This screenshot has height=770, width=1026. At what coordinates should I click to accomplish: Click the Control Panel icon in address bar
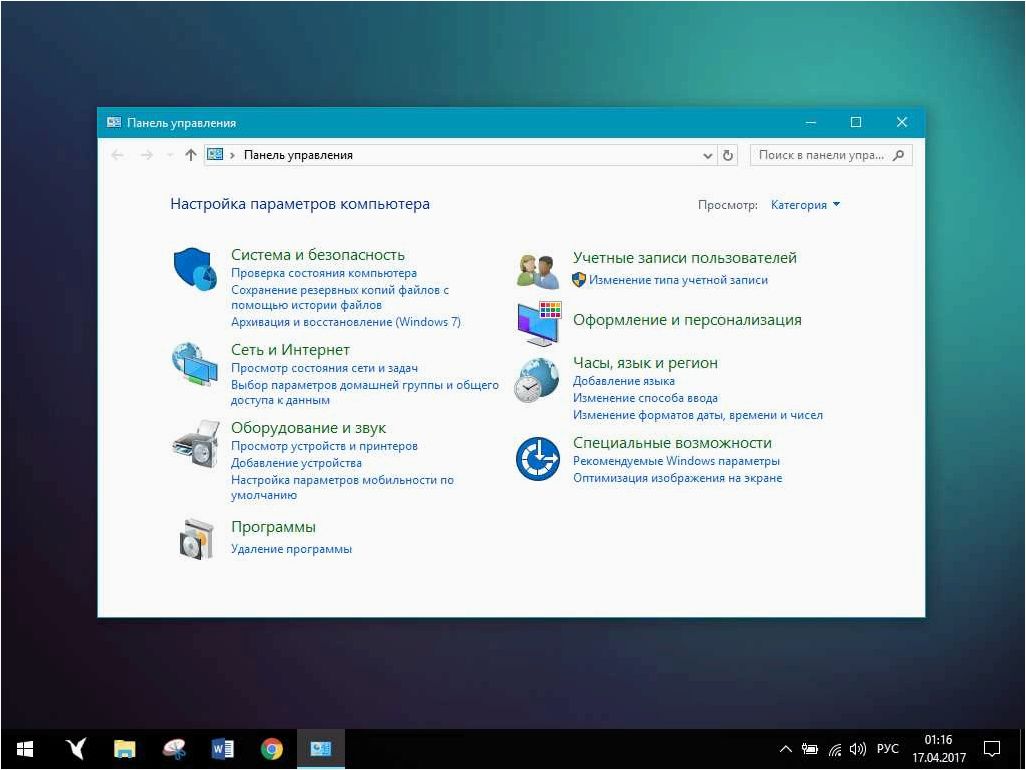[215, 154]
